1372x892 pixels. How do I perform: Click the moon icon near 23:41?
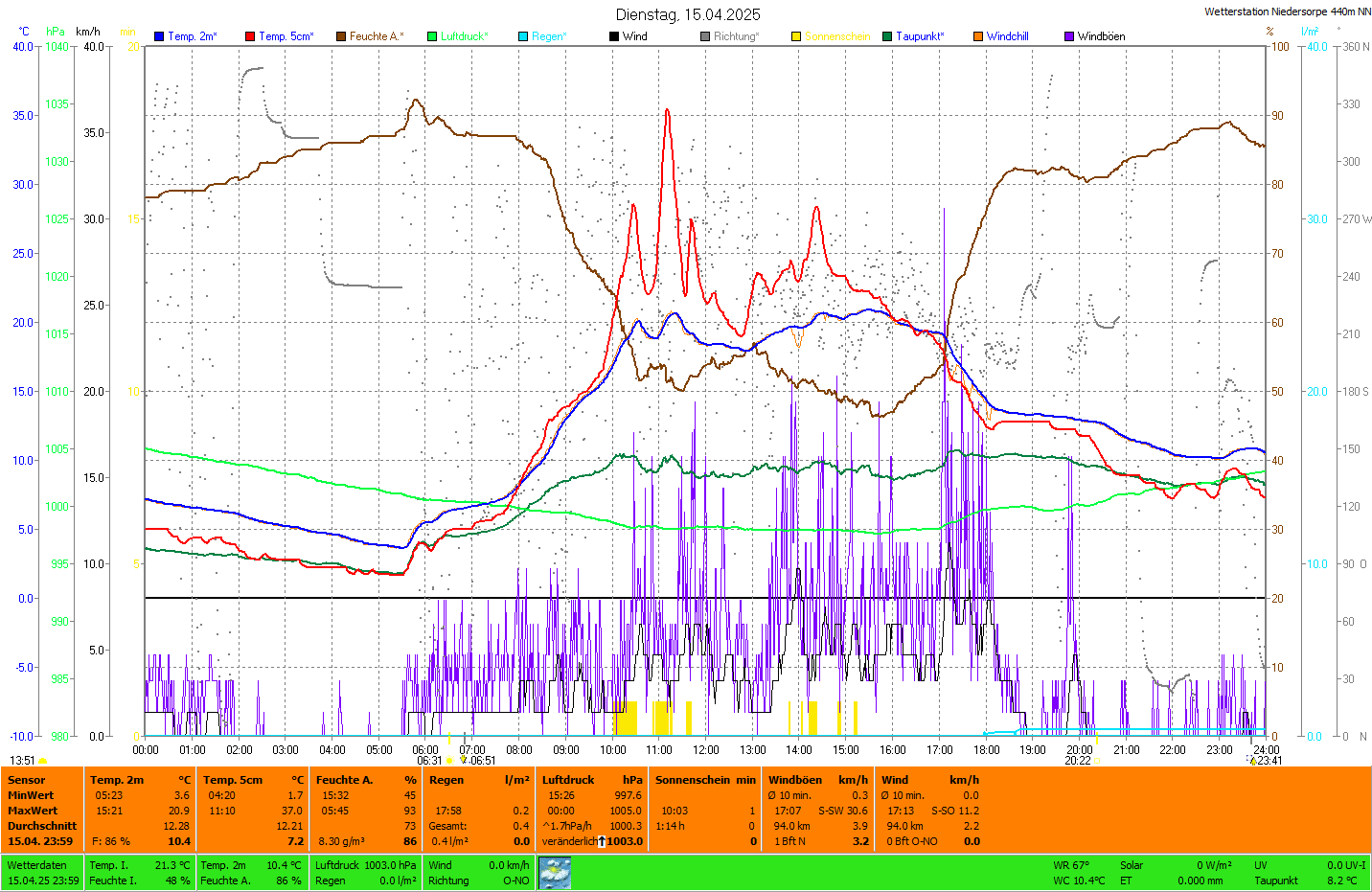1252,761
